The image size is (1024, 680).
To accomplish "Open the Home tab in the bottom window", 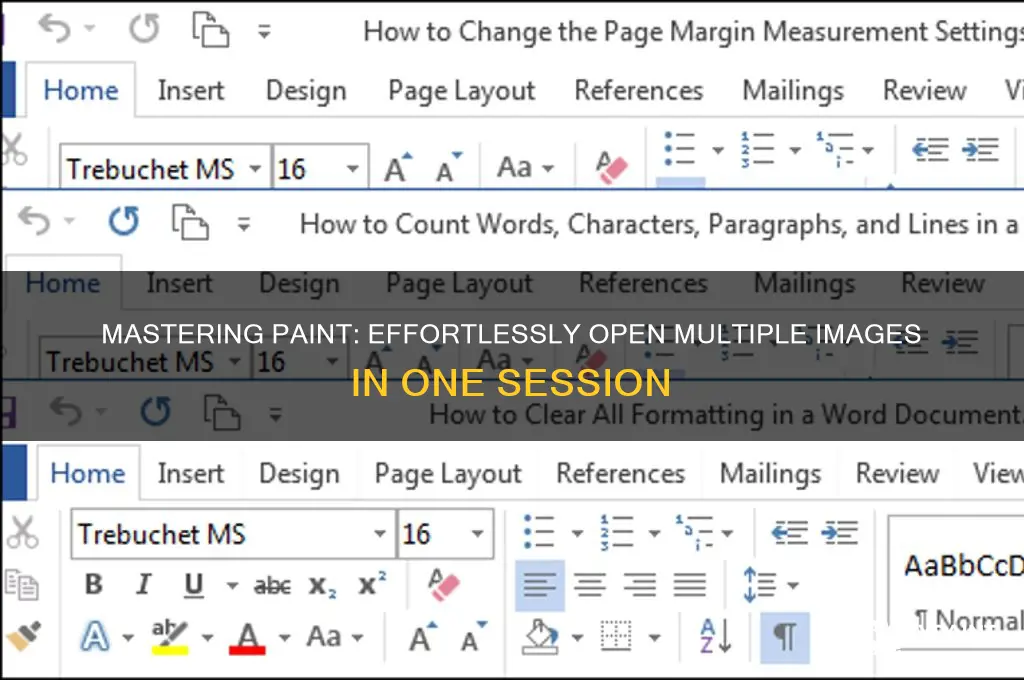I will (x=88, y=473).
